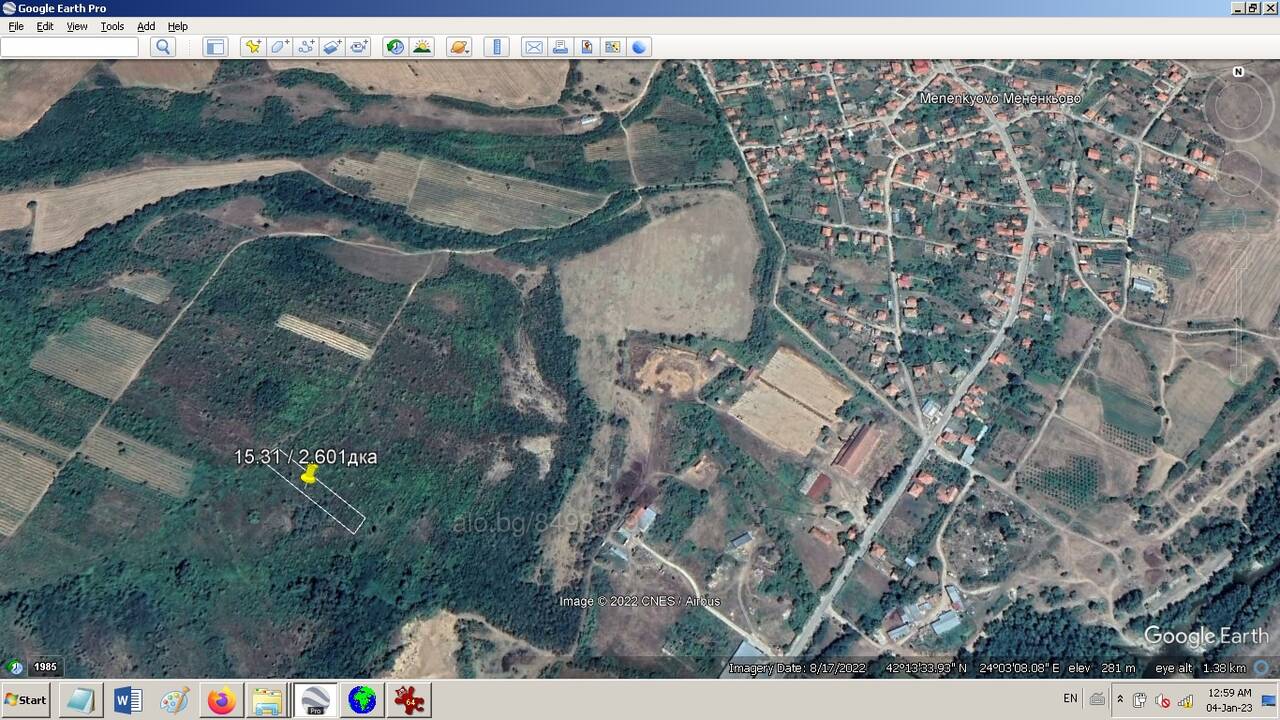
Task: Open the globe application taskbar icon
Action: pos(362,700)
